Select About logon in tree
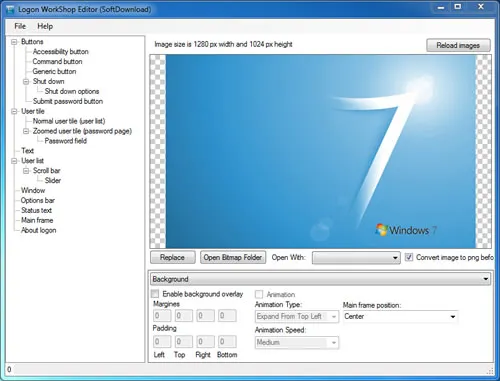500x381 pixels. tap(38, 230)
